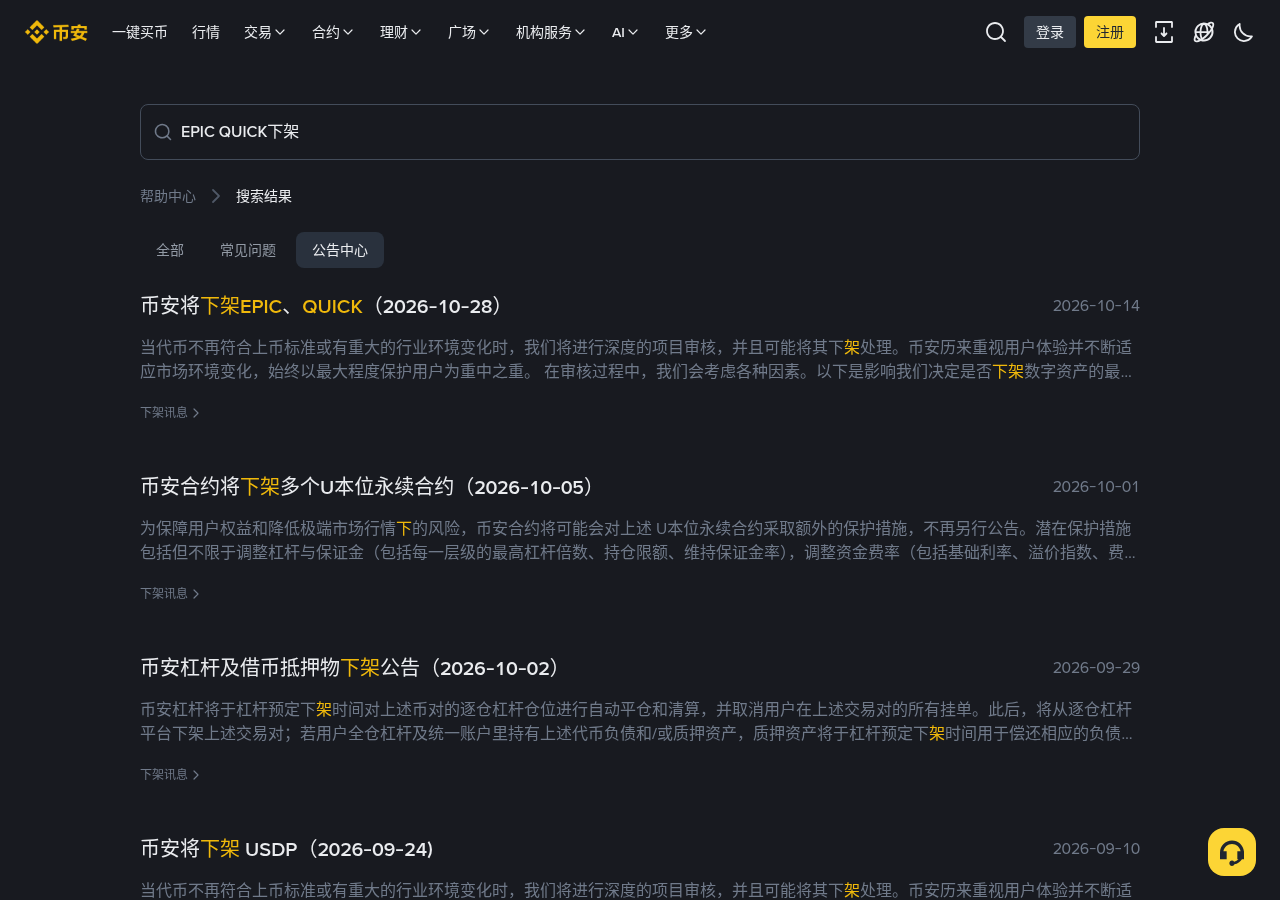Image resolution: width=1280 pixels, height=900 pixels.
Task: Open announcement 币安杠杆及借币抵押物下架公告
Action: click(353, 668)
